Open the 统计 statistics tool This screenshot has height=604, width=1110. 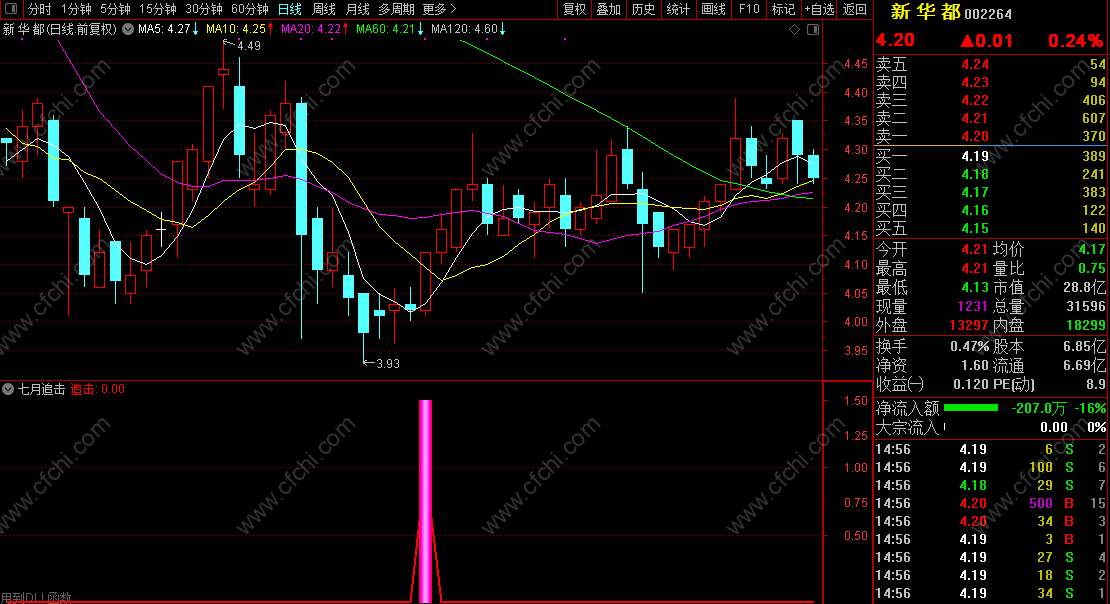coord(678,9)
